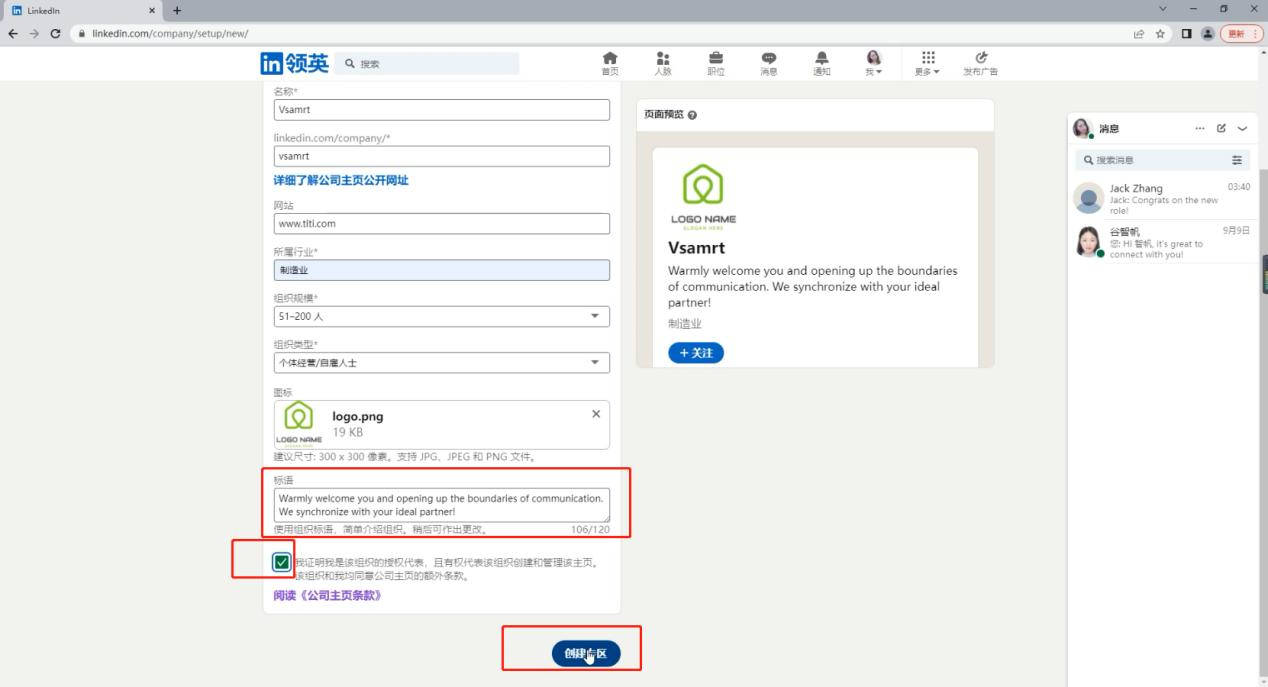Open the Me profile avatar menu
The height and width of the screenshot is (687, 1268).
(873, 63)
